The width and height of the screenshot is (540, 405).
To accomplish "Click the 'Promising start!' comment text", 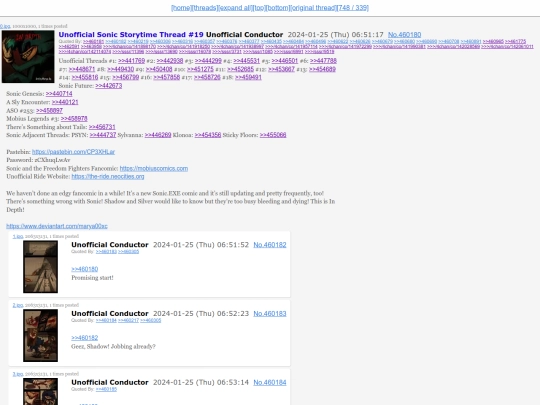I will [92, 278].
